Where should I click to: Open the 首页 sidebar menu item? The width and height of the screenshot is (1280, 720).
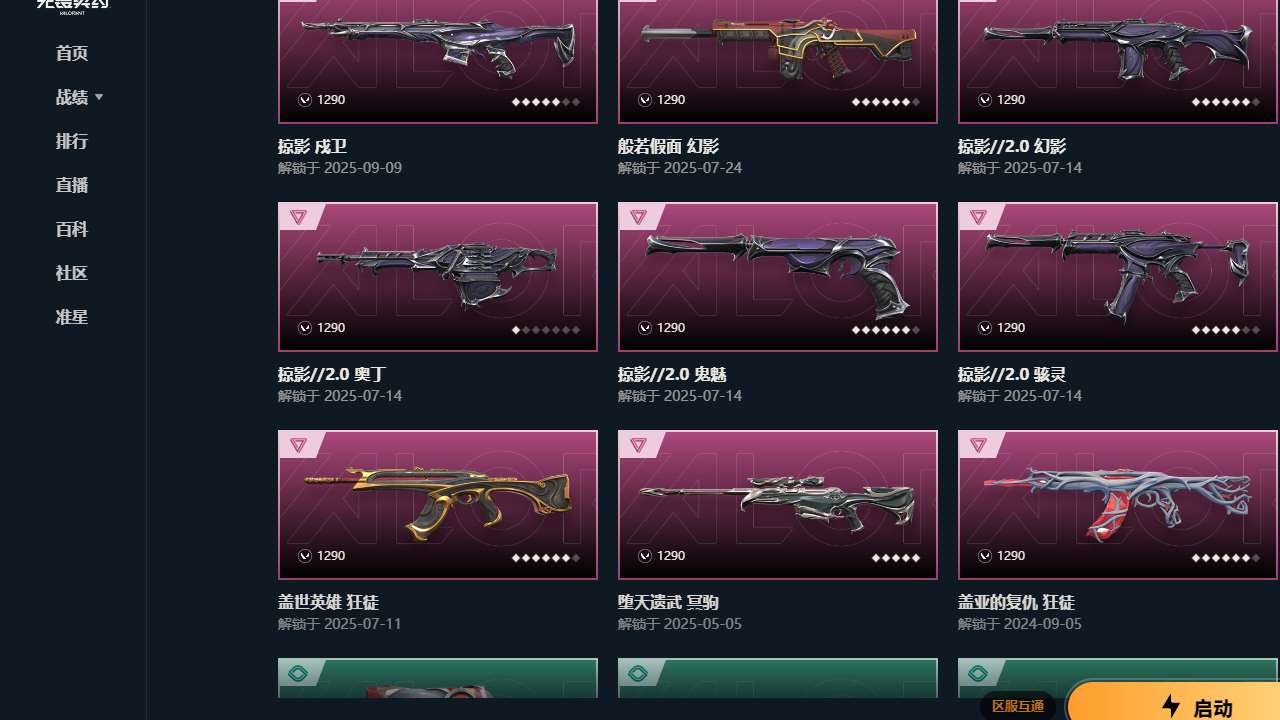(x=72, y=53)
